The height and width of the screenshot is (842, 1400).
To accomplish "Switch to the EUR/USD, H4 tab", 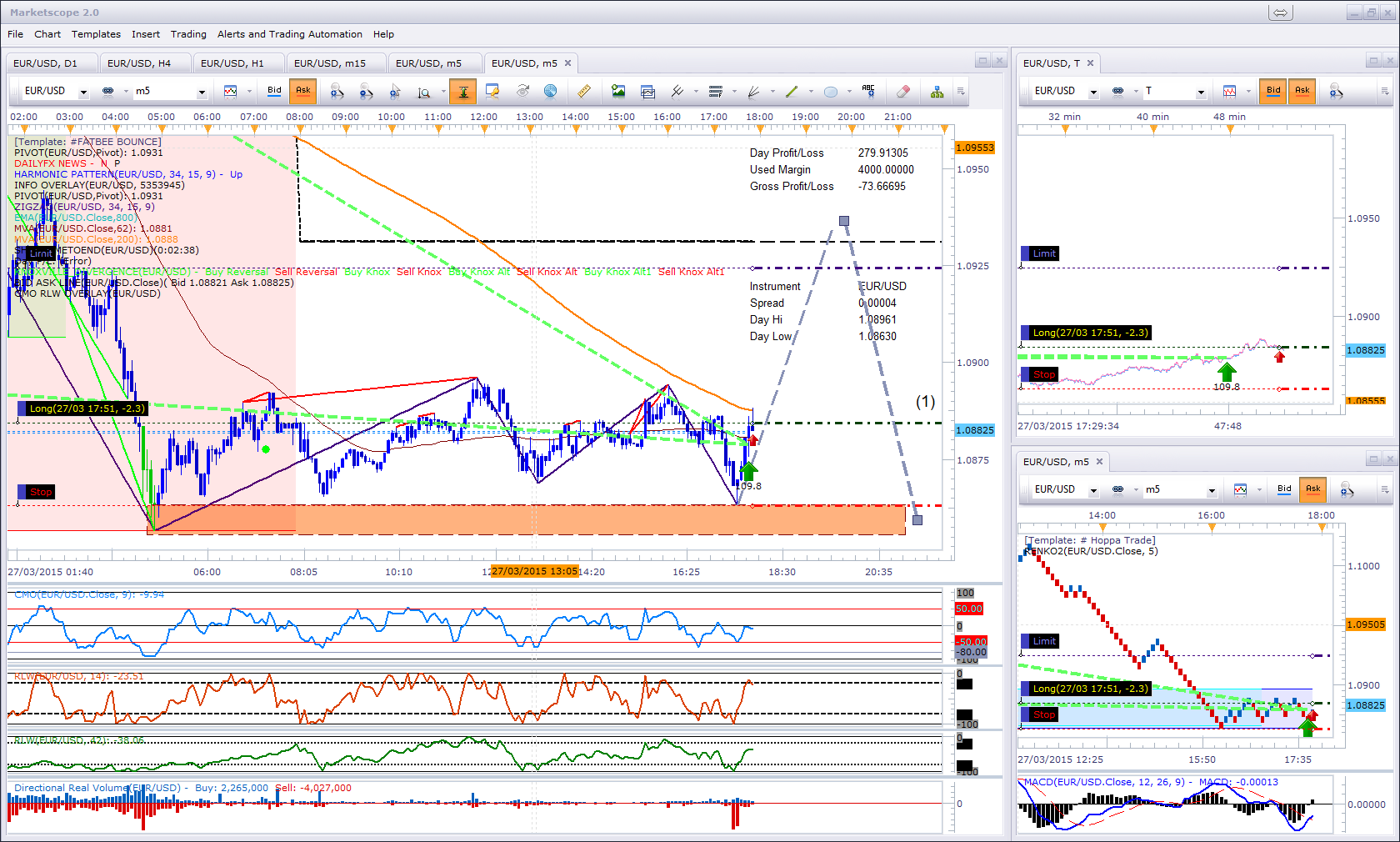I will tap(139, 63).
